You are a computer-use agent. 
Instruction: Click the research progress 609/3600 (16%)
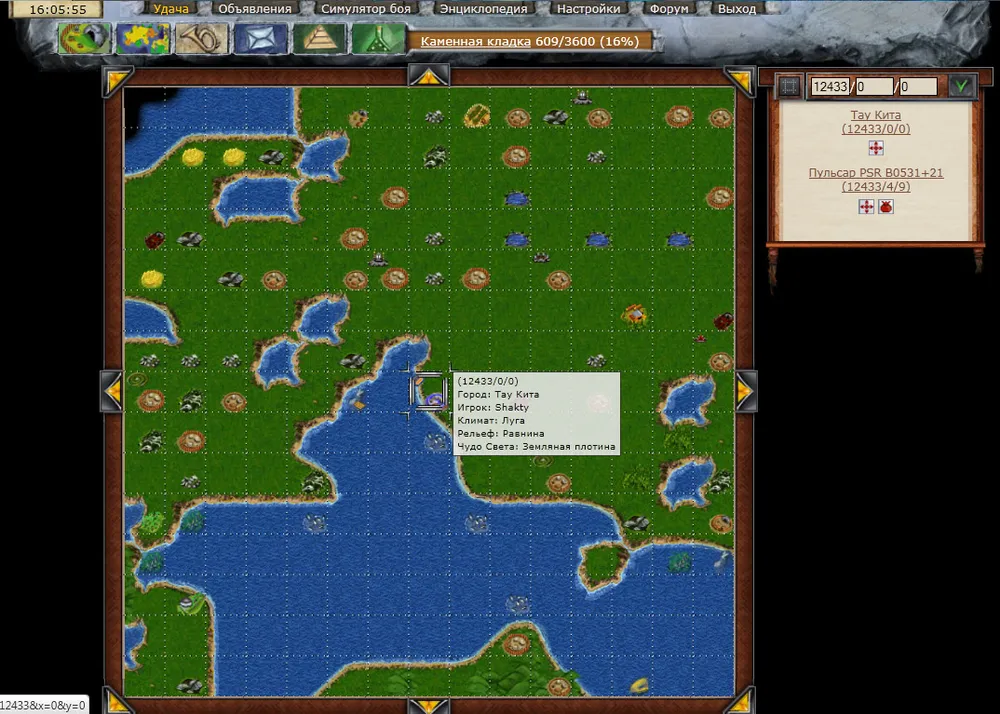[587, 41]
